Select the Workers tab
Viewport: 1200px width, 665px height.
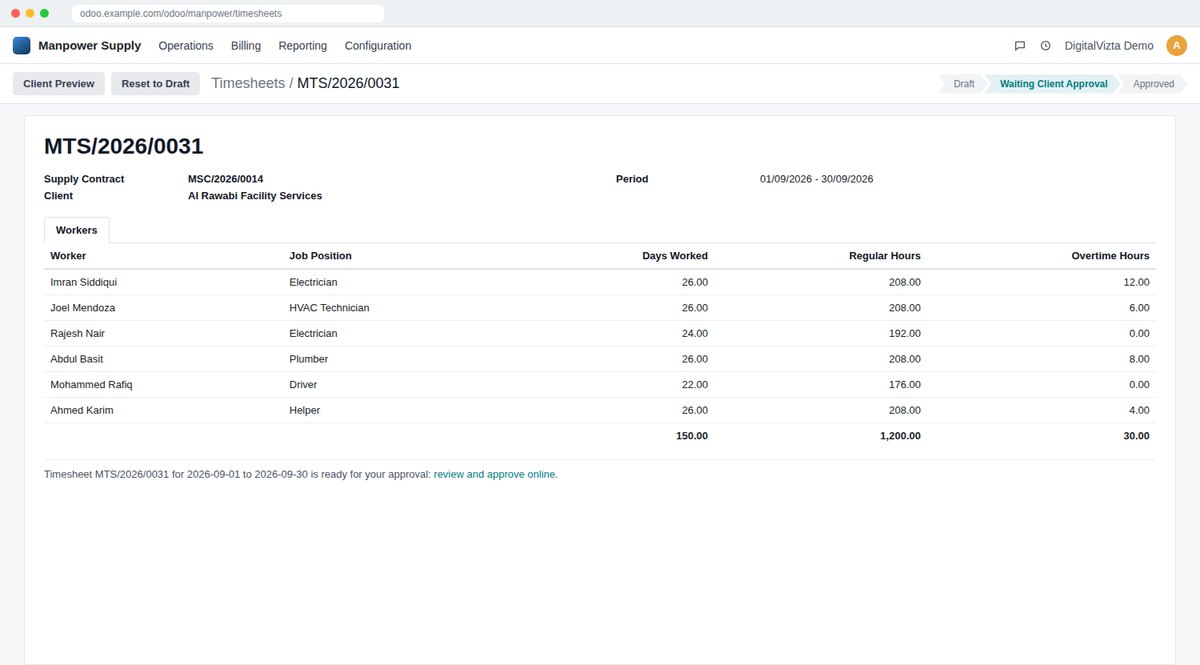pyautogui.click(x=77, y=230)
